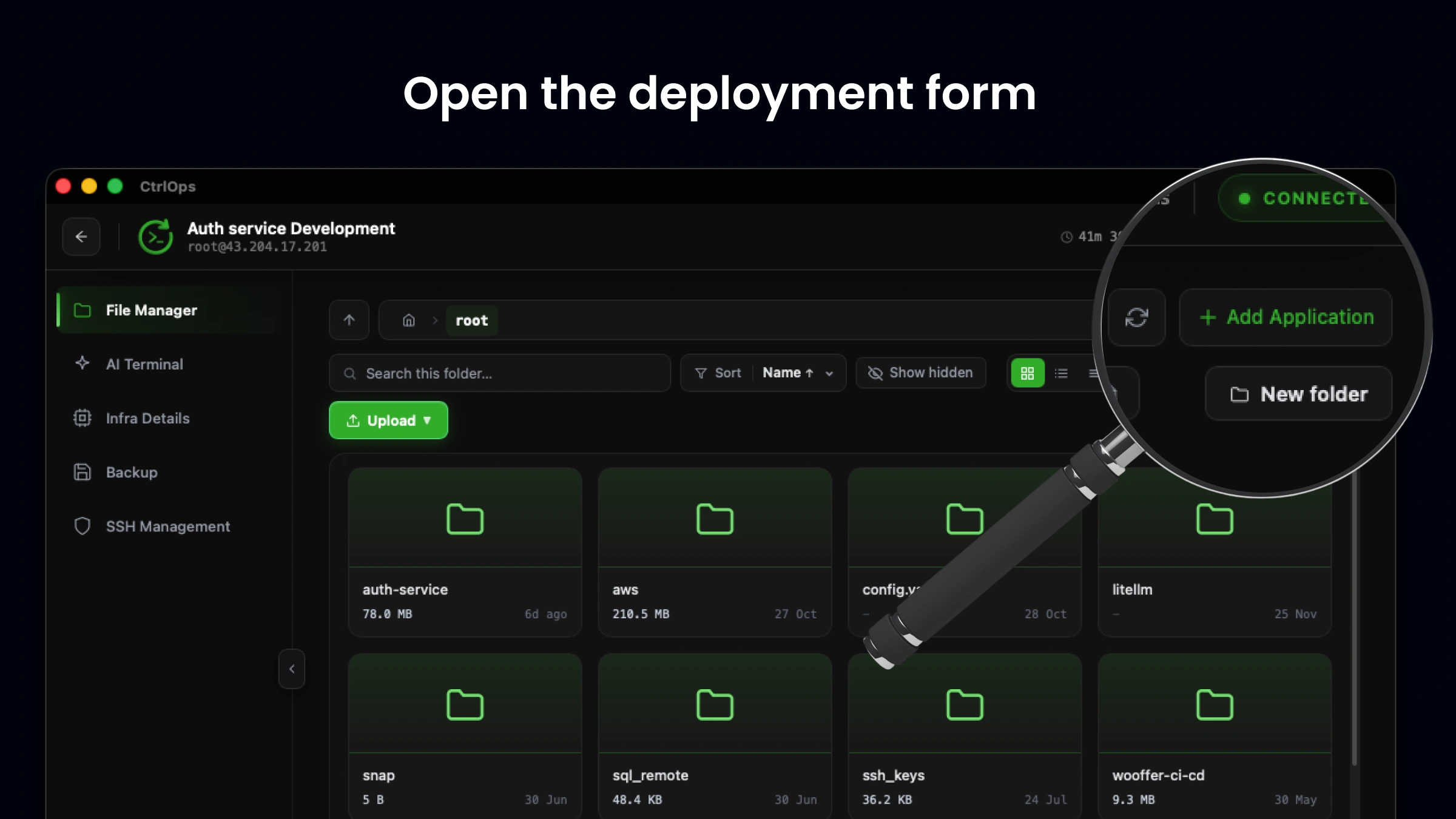Select the root breadcrumb
Screen dimensions: 1456x819
click(x=471, y=320)
